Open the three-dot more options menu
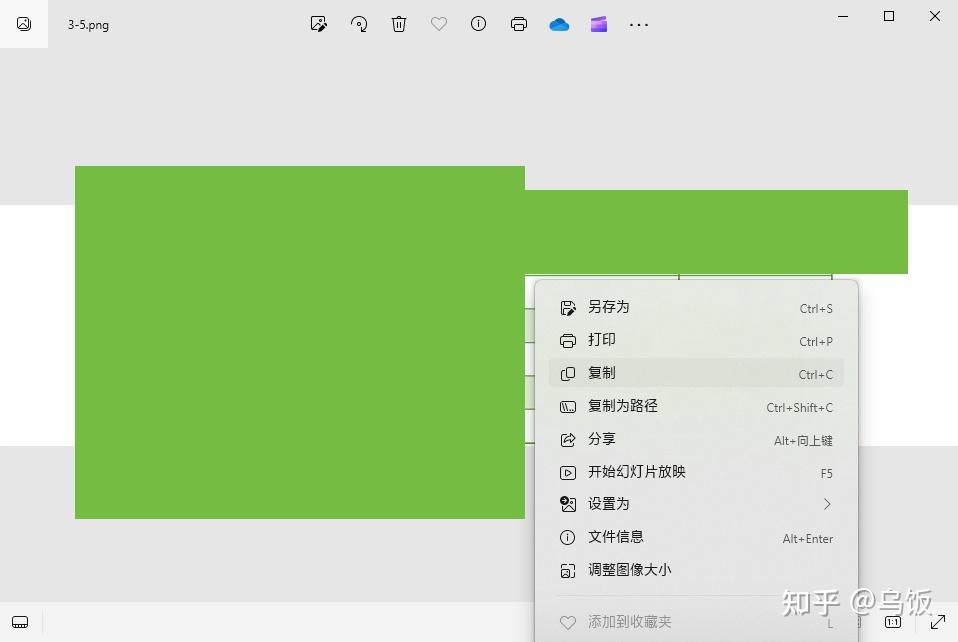 (x=638, y=25)
